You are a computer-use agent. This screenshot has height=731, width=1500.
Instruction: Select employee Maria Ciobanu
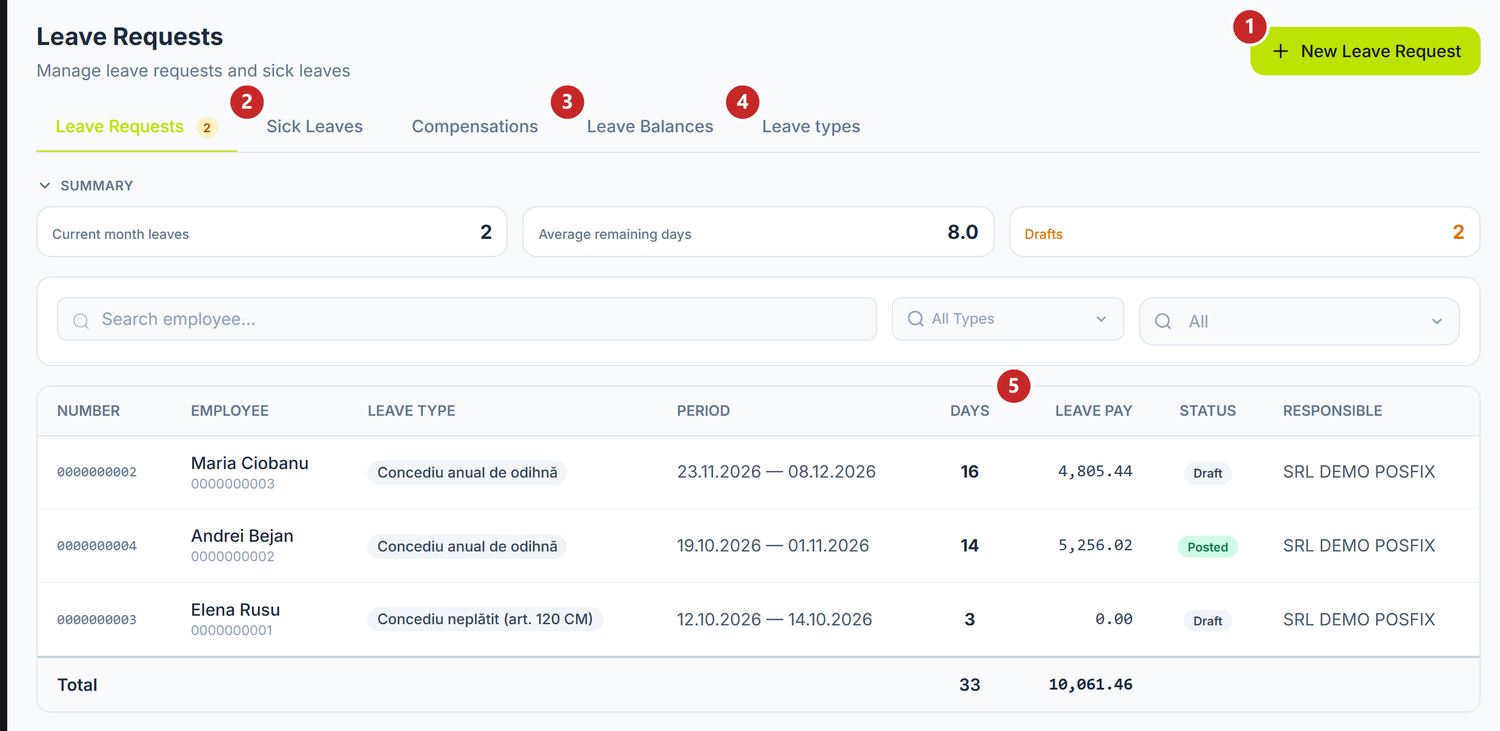tap(250, 463)
